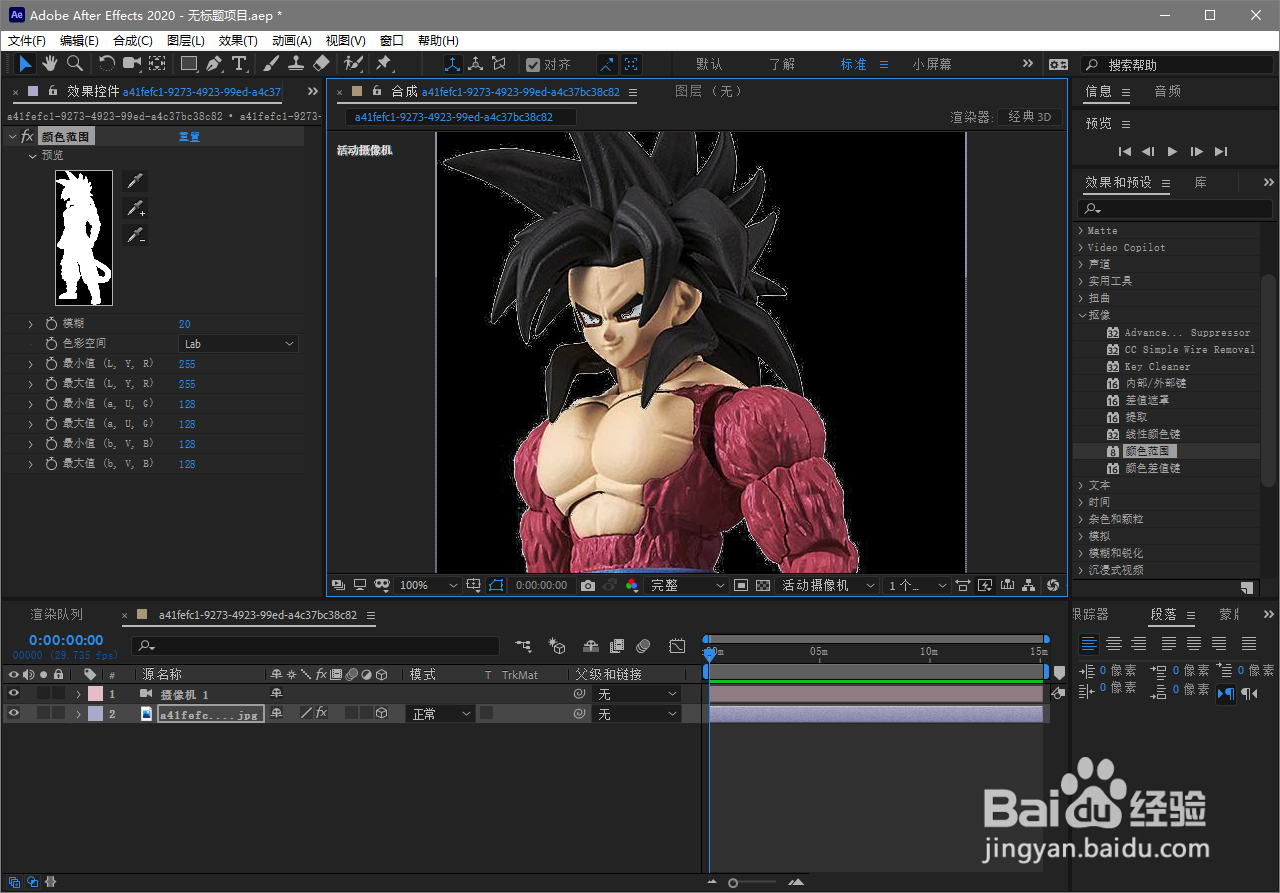The width and height of the screenshot is (1280, 893).
Task: Open the 合成(C) menu
Action: pos(133,41)
